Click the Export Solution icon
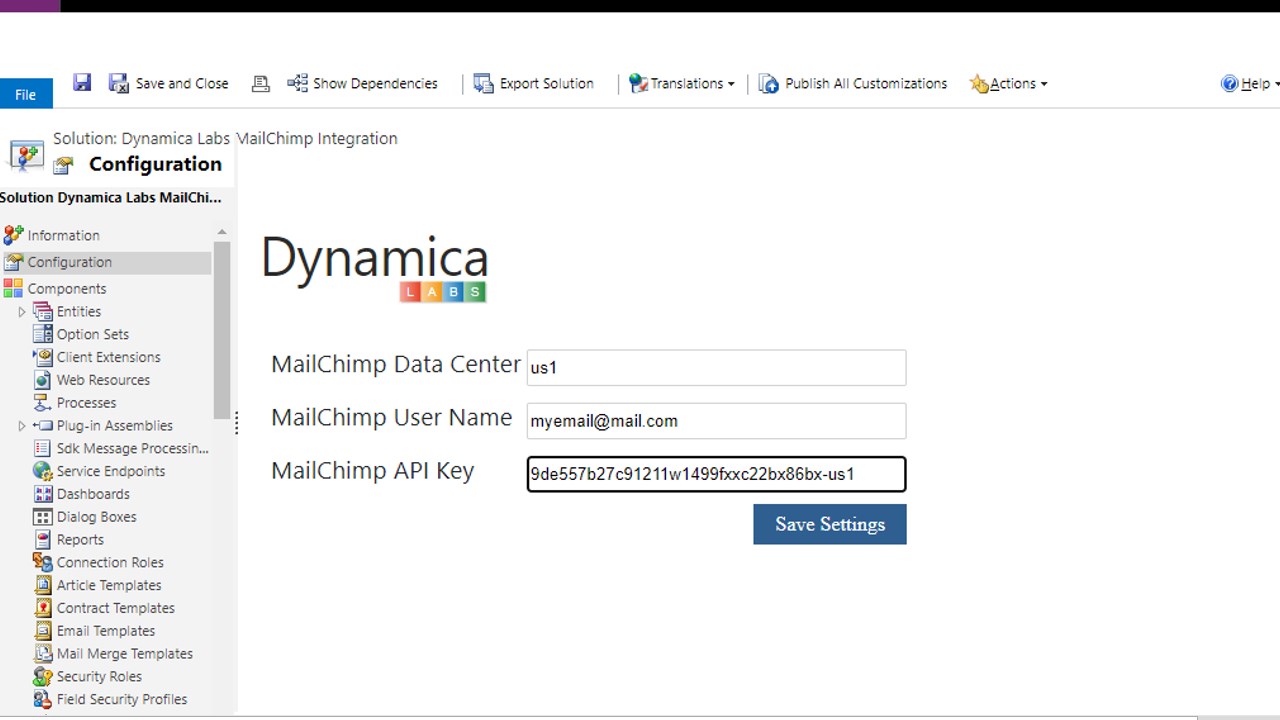 pyautogui.click(x=533, y=83)
